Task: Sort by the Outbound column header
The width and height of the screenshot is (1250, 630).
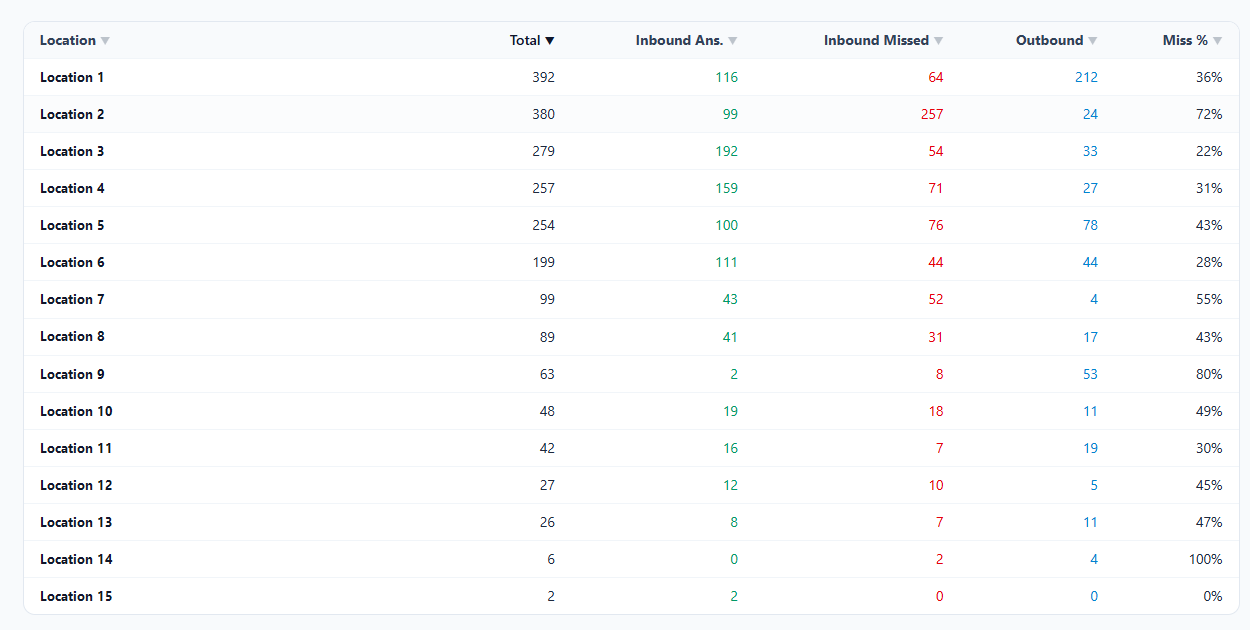Action: pyautogui.click(x=1057, y=41)
